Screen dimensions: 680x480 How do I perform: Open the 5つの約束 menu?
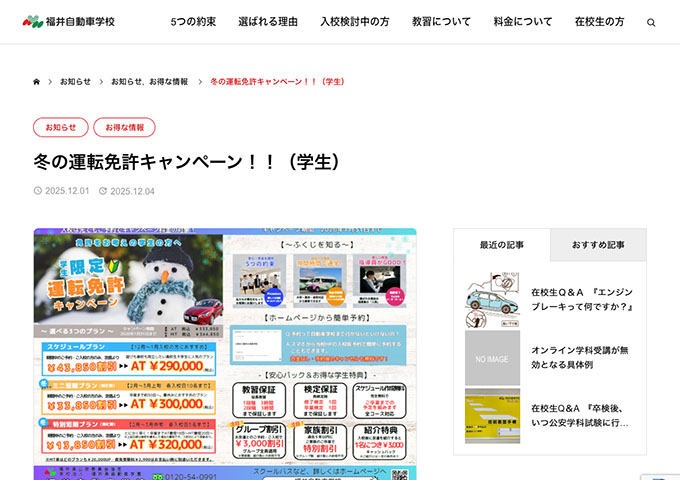pos(193,21)
